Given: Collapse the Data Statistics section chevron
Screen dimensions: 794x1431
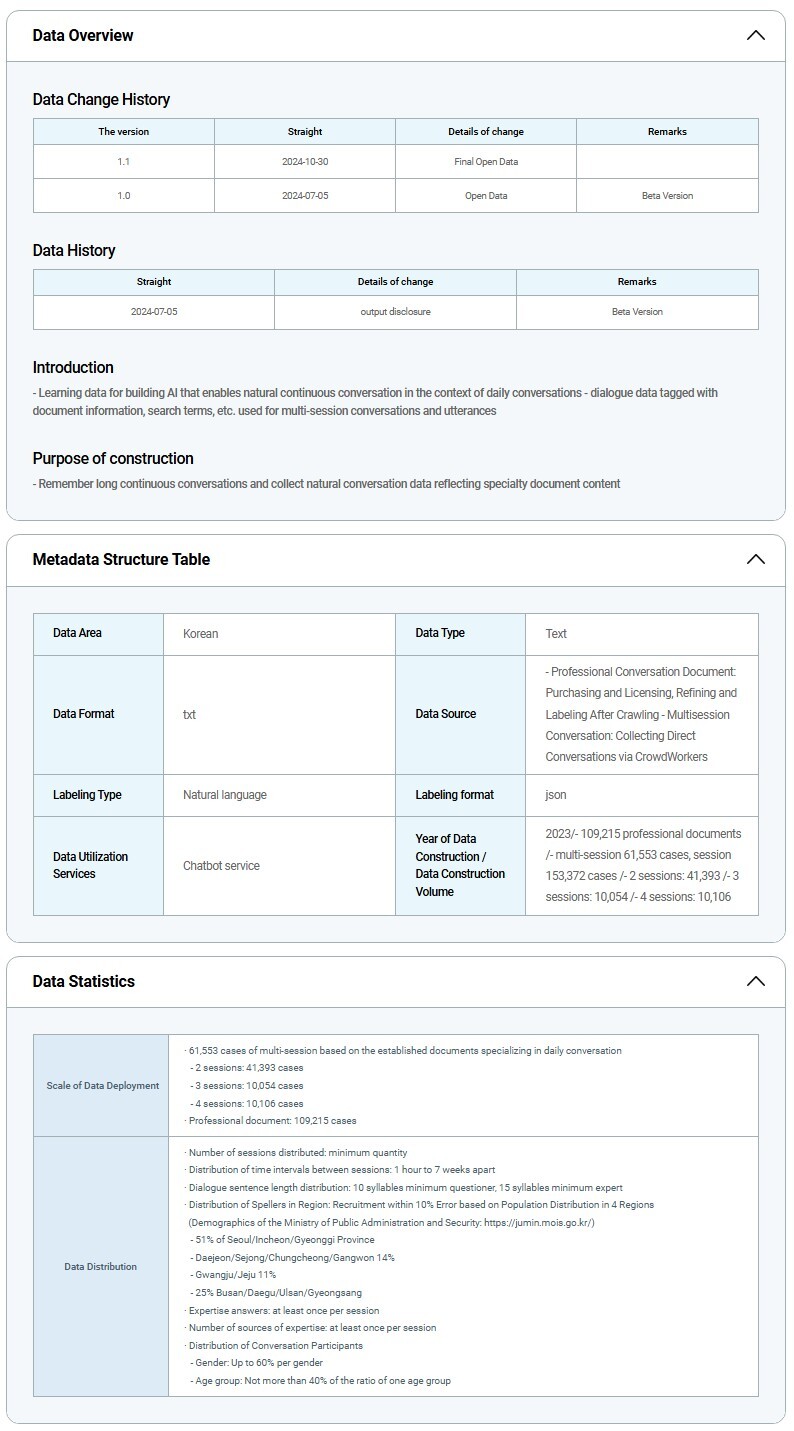Looking at the screenshot, I should [755, 982].
